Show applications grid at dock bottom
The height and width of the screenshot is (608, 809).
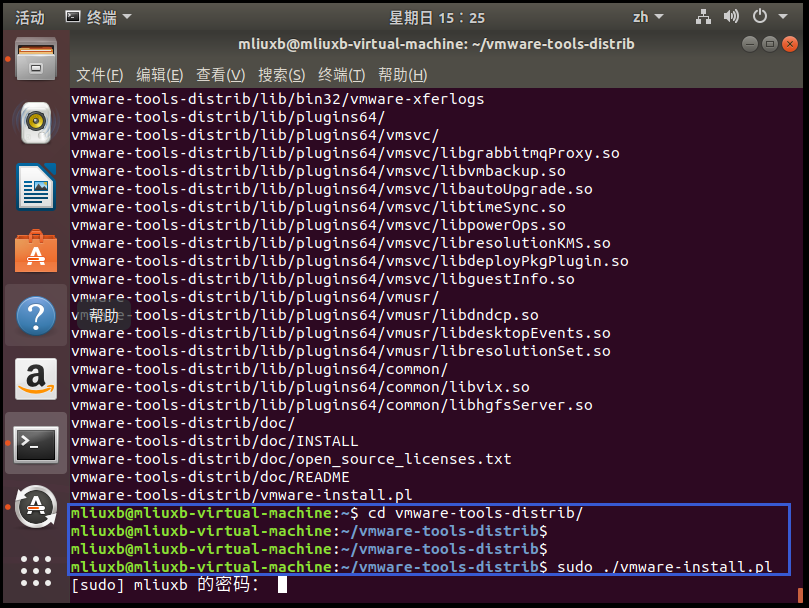click(x=36, y=571)
